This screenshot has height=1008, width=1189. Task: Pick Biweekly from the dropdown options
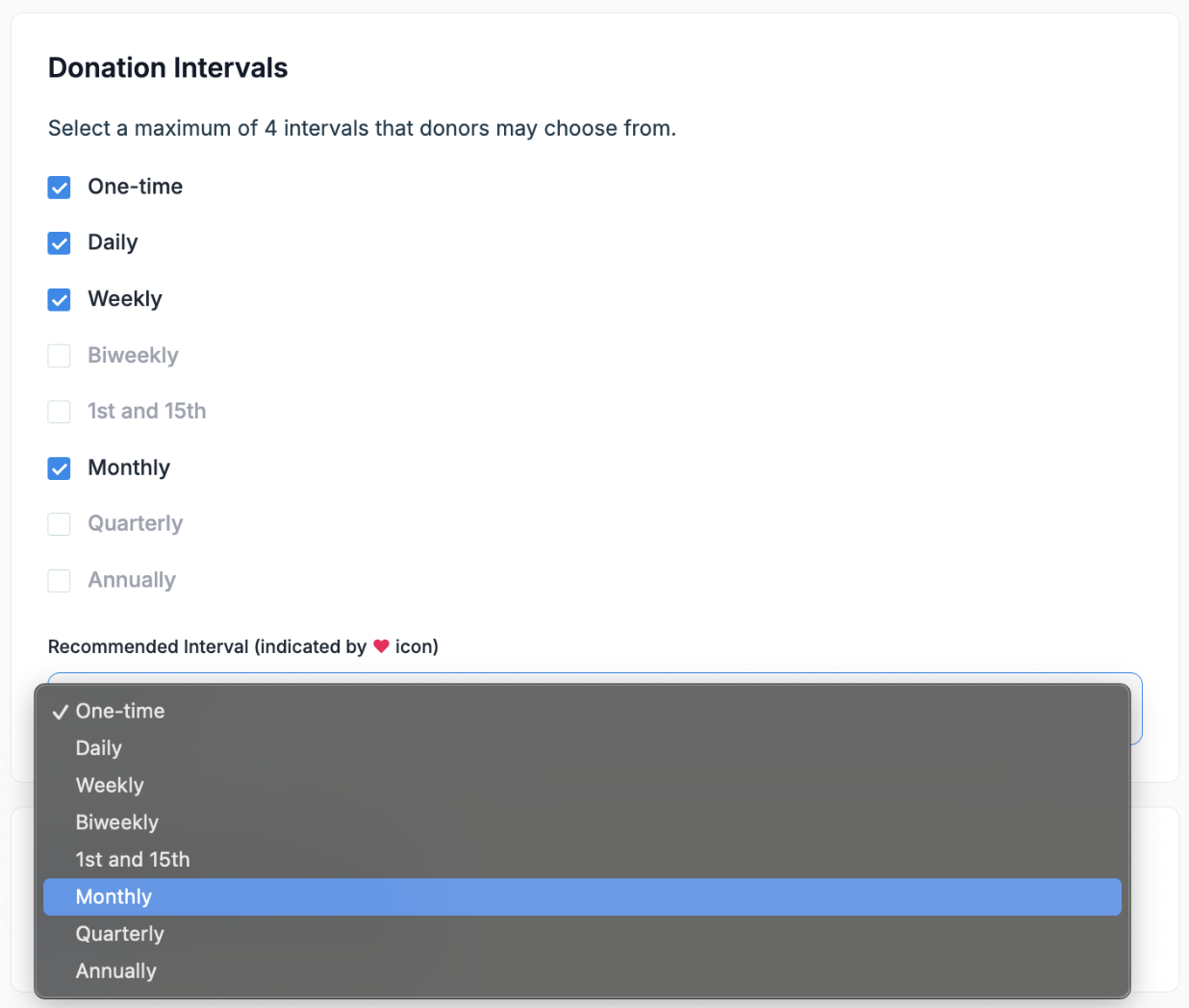point(582,822)
